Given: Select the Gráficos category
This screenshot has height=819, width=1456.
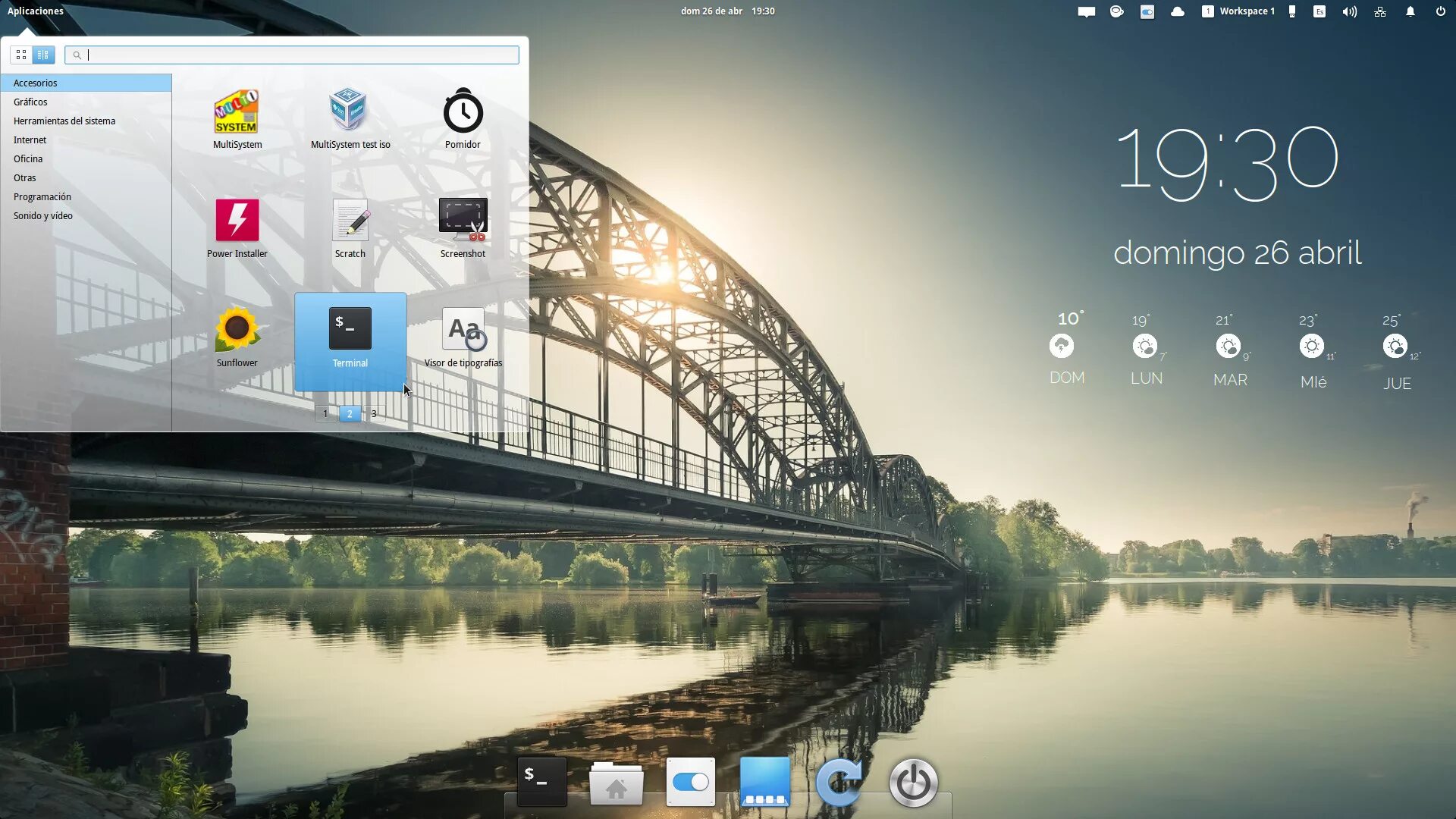Looking at the screenshot, I should point(30,102).
